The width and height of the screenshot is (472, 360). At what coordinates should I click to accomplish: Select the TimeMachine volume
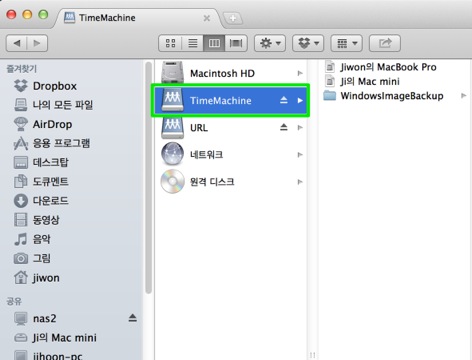(231, 100)
